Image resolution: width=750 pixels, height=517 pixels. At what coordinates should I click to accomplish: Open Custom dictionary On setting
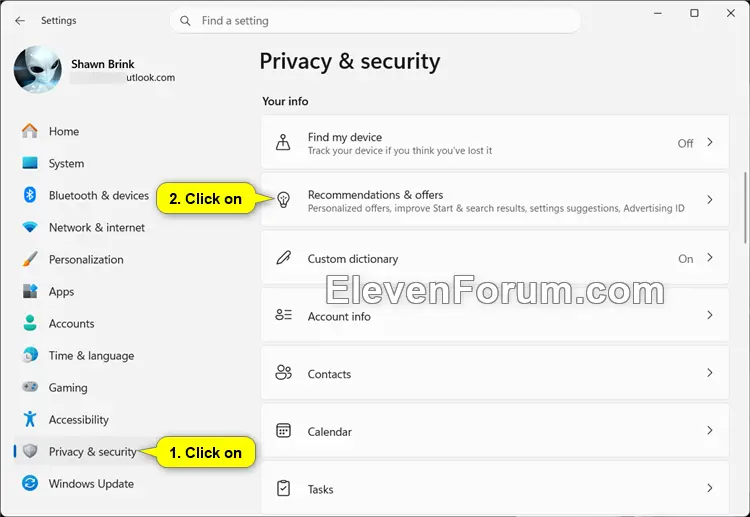pyautogui.click(x=495, y=258)
